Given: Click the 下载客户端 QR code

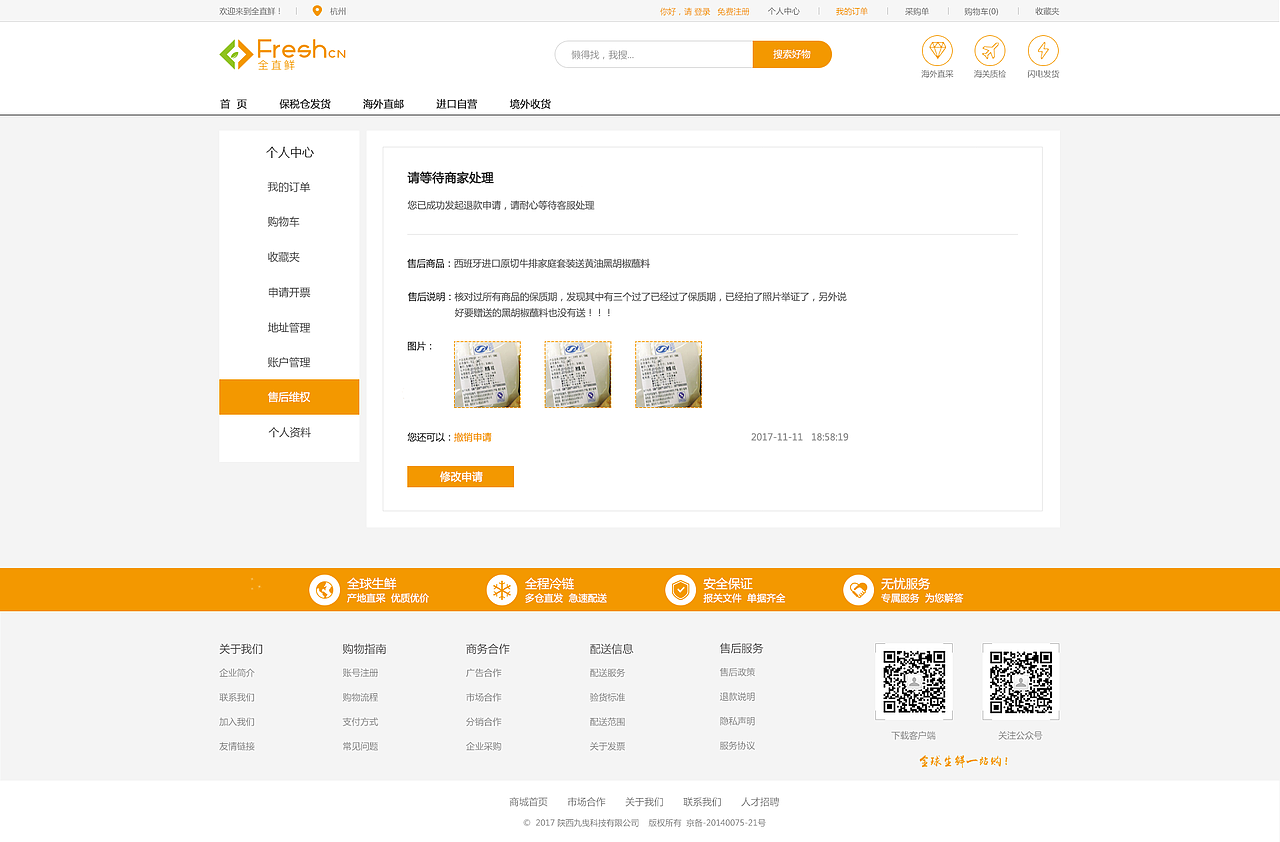Looking at the screenshot, I should point(913,681).
